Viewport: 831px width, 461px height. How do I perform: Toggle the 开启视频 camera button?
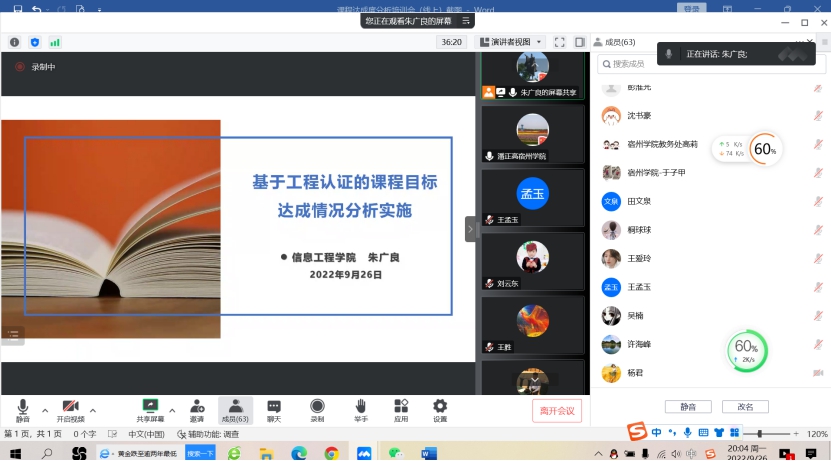(70, 406)
